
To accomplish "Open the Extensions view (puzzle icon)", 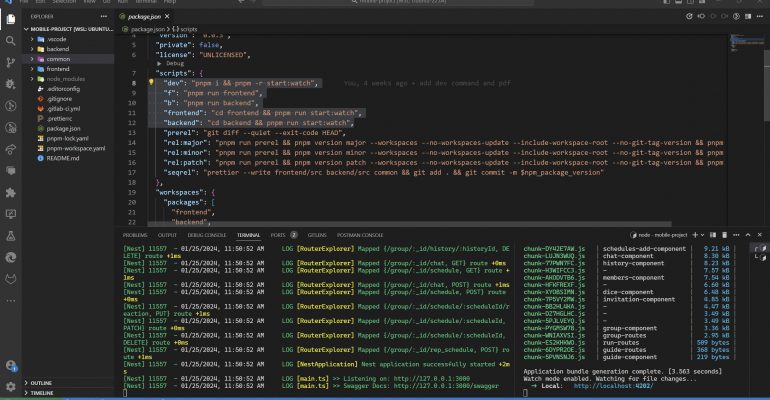I will coord(11,192).
